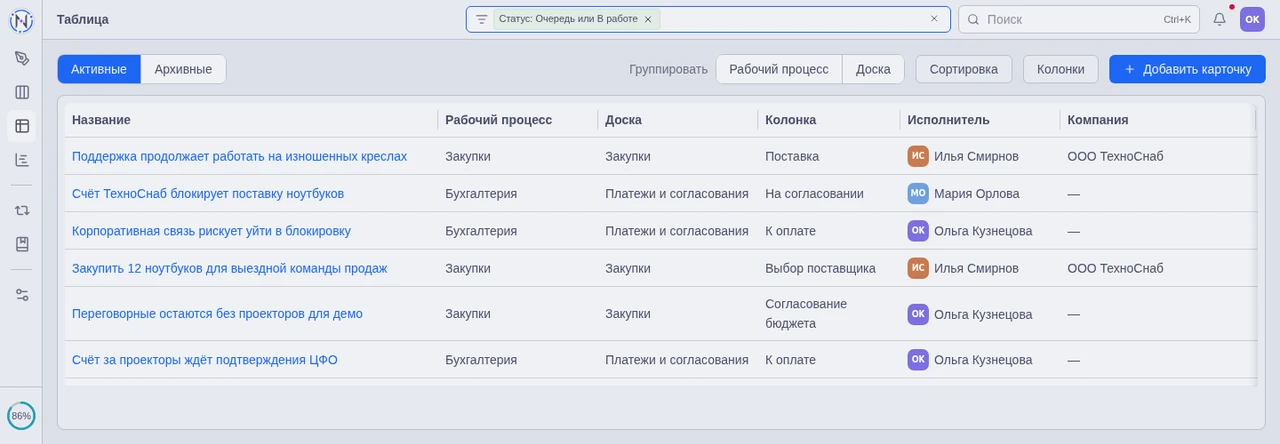
Task: Open Счёт ТехноСнаб блокирует поставку ноутбуков
Action: 208,193
